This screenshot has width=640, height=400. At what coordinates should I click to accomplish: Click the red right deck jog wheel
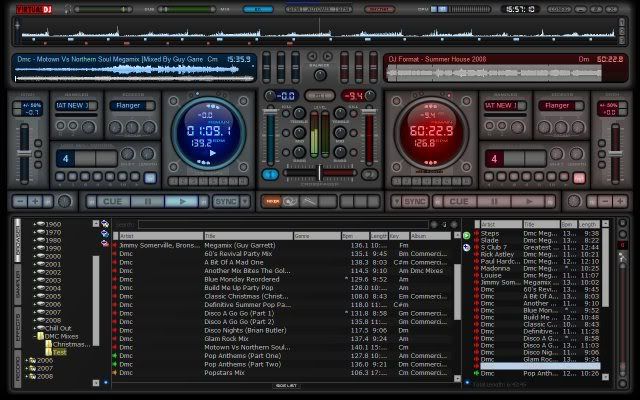[431, 133]
